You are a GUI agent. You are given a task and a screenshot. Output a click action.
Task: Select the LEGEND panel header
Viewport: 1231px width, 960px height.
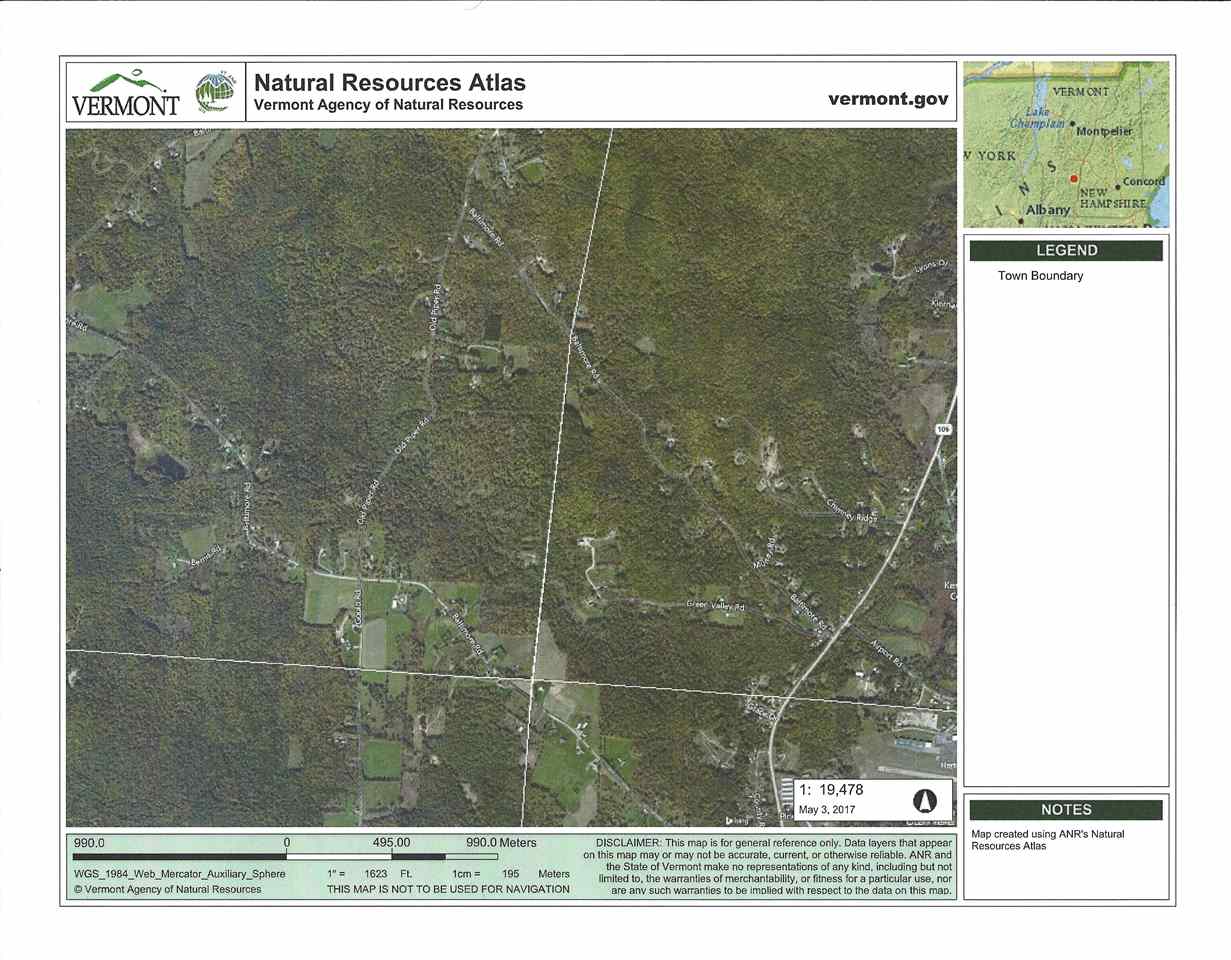pyautogui.click(x=1066, y=251)
